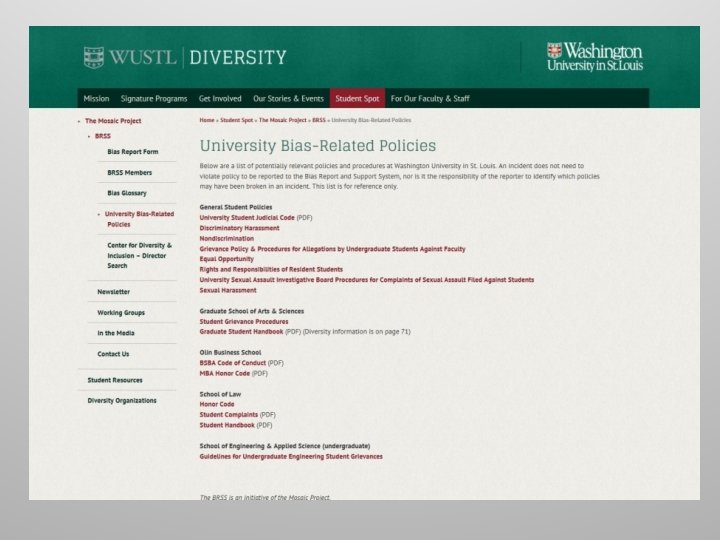Go to Our Stories & Events

pyautogui.click(x=288, y=98)
